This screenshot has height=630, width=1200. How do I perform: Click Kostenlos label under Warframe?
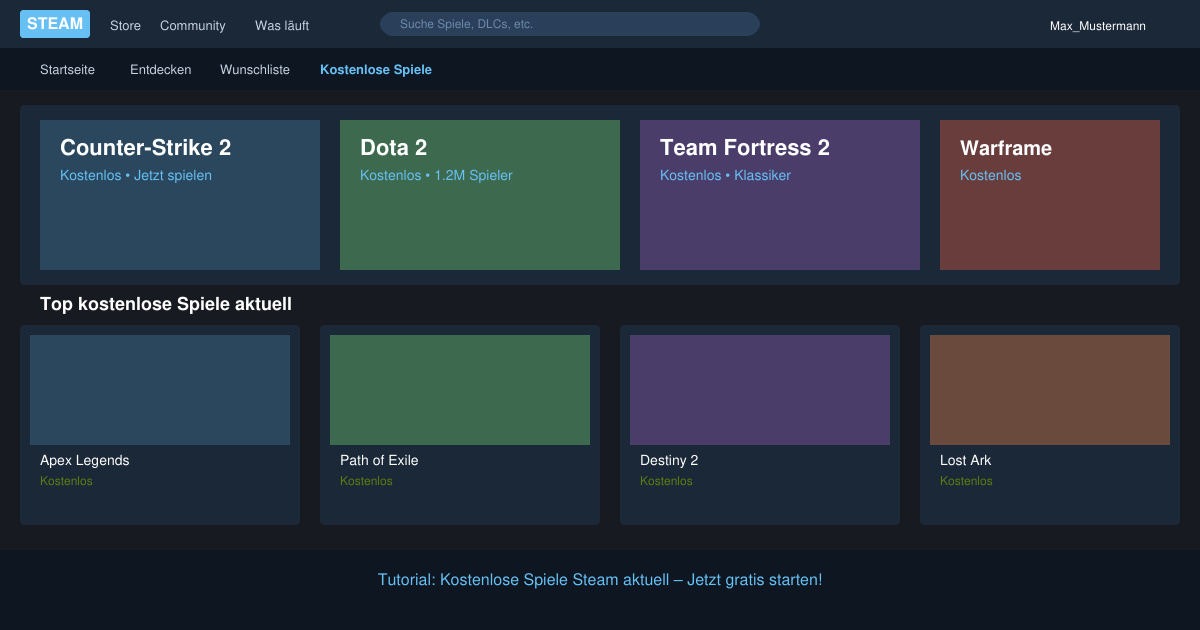tap(991, 176)
